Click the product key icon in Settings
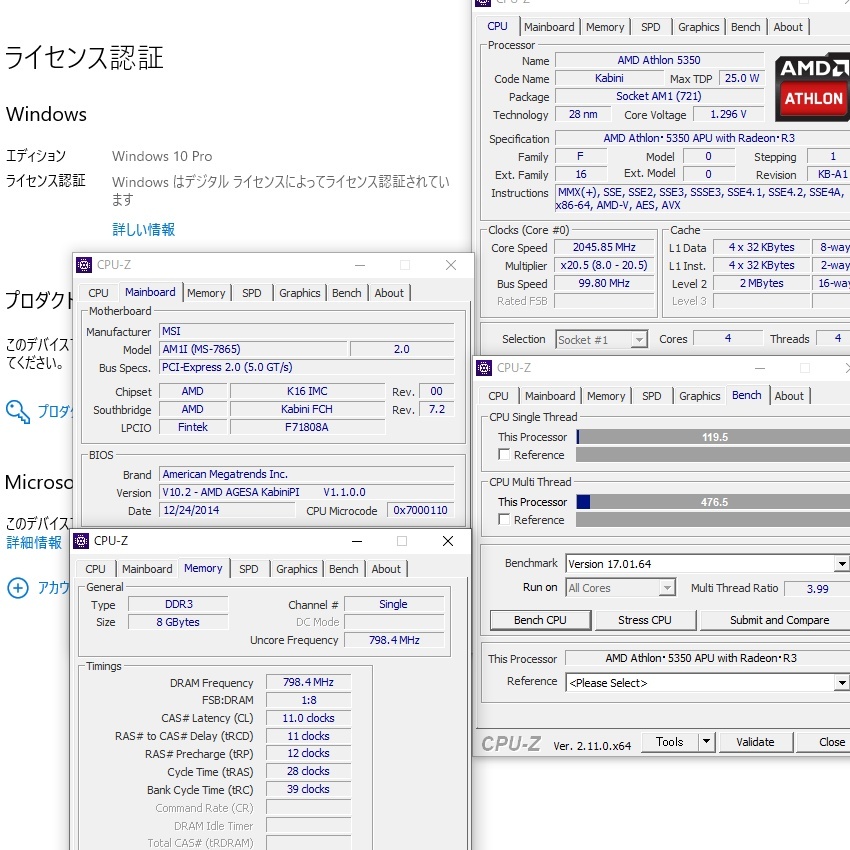 17,411
